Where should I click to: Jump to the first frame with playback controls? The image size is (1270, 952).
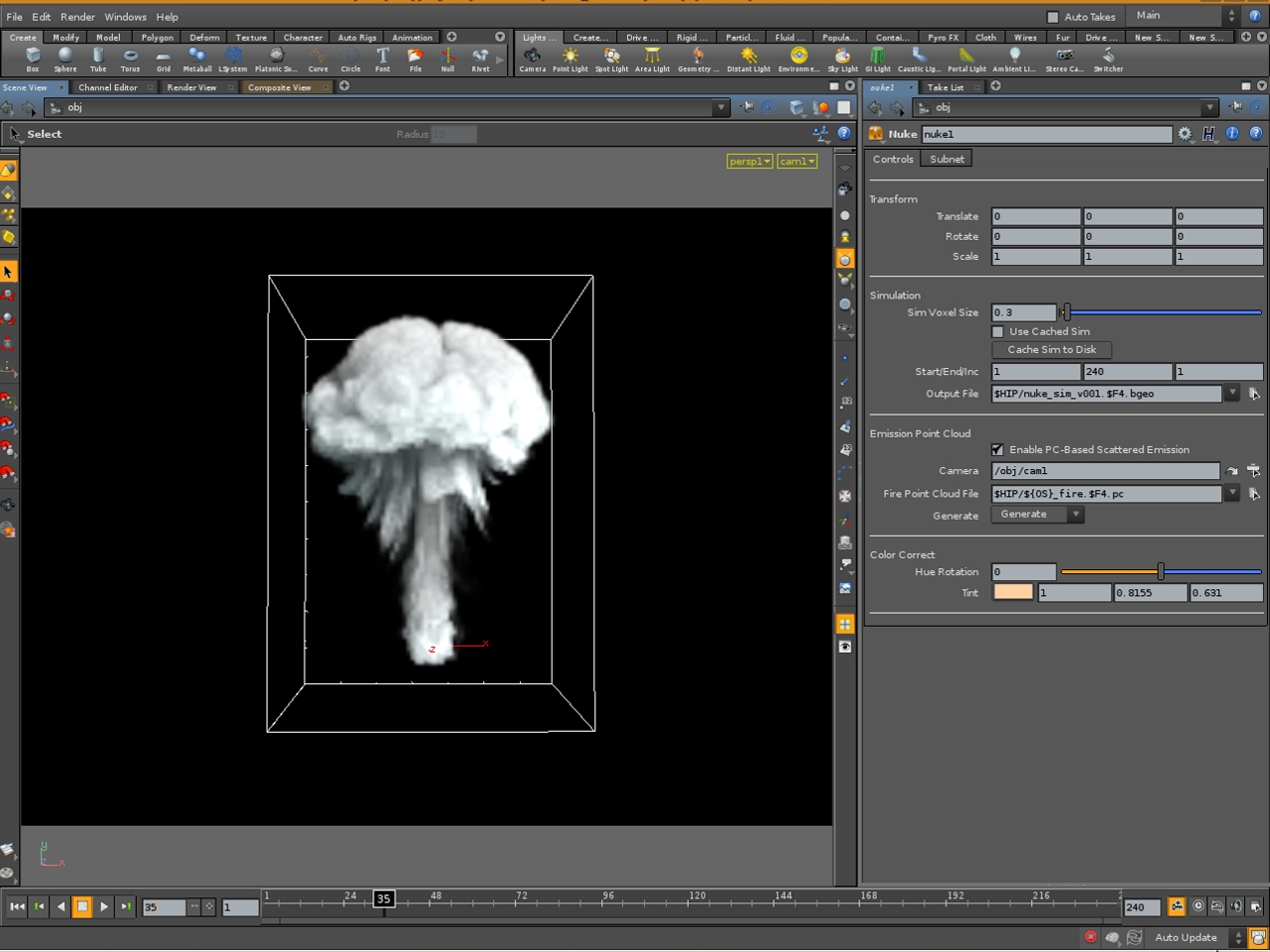pos(15,906)
